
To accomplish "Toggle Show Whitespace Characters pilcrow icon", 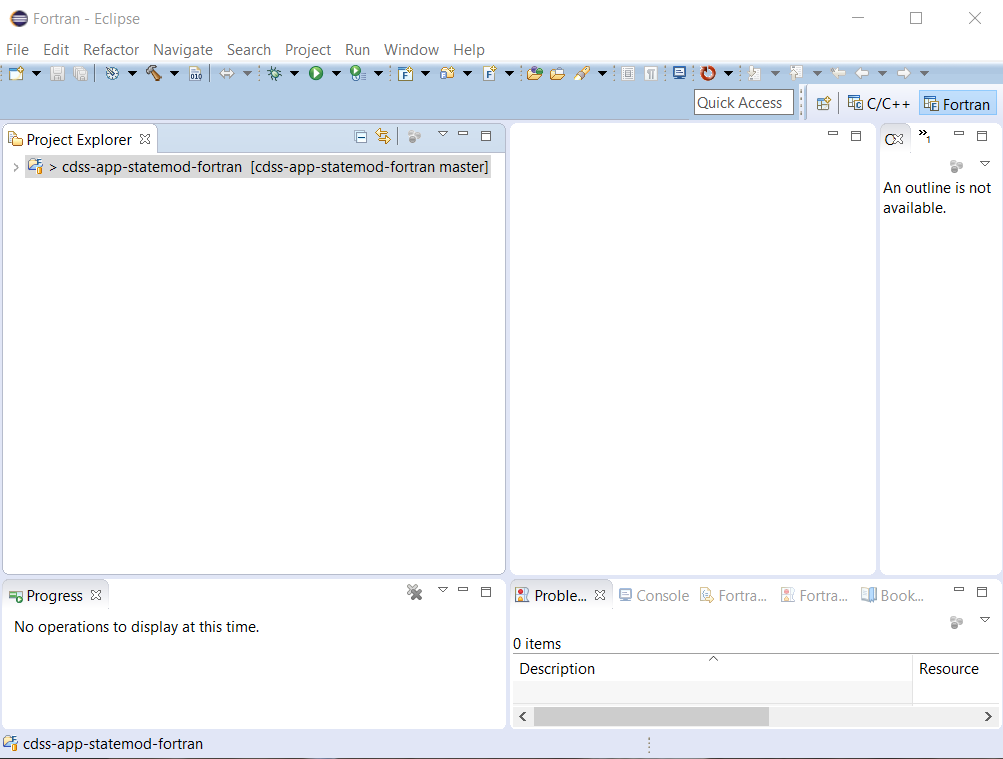I will click(x=651, y=74).
